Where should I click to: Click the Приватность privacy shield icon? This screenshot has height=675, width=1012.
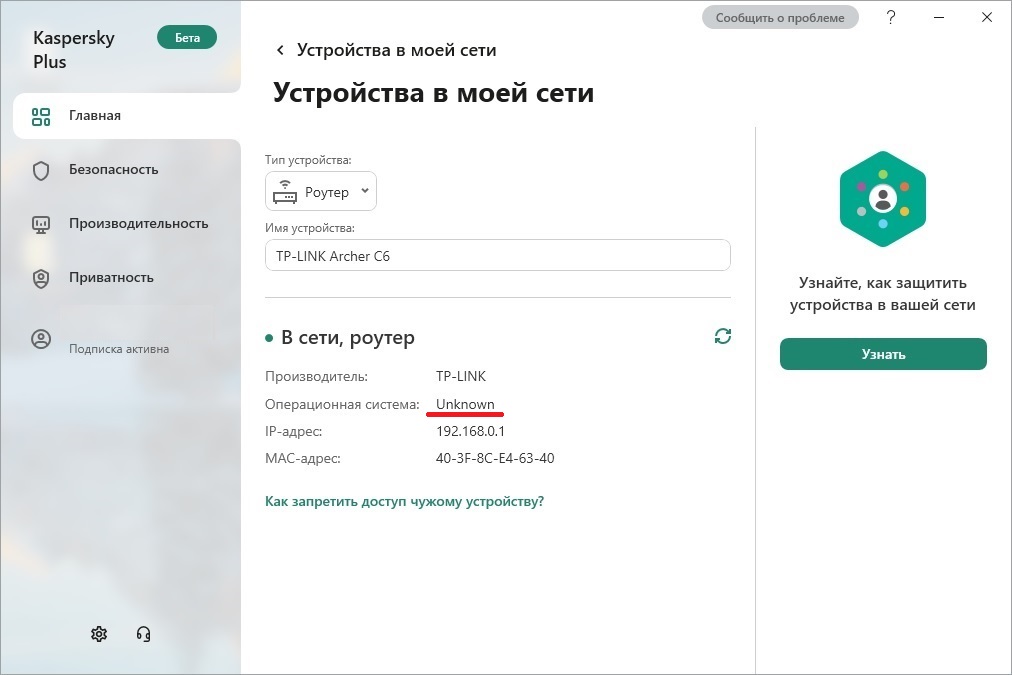click(41, 278)
